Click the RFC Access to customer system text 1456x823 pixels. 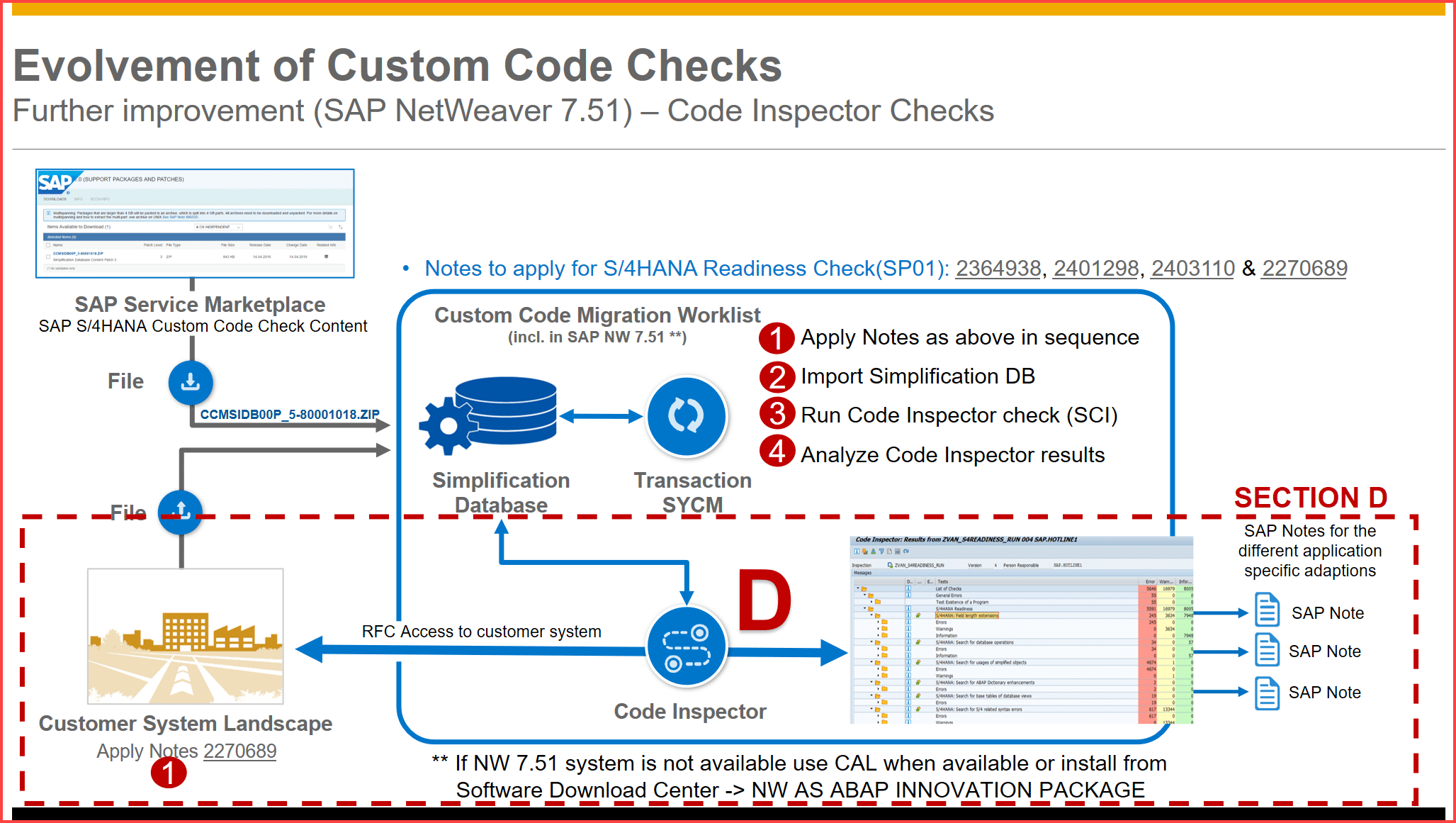pyautogui.click(x=481, y=632)
